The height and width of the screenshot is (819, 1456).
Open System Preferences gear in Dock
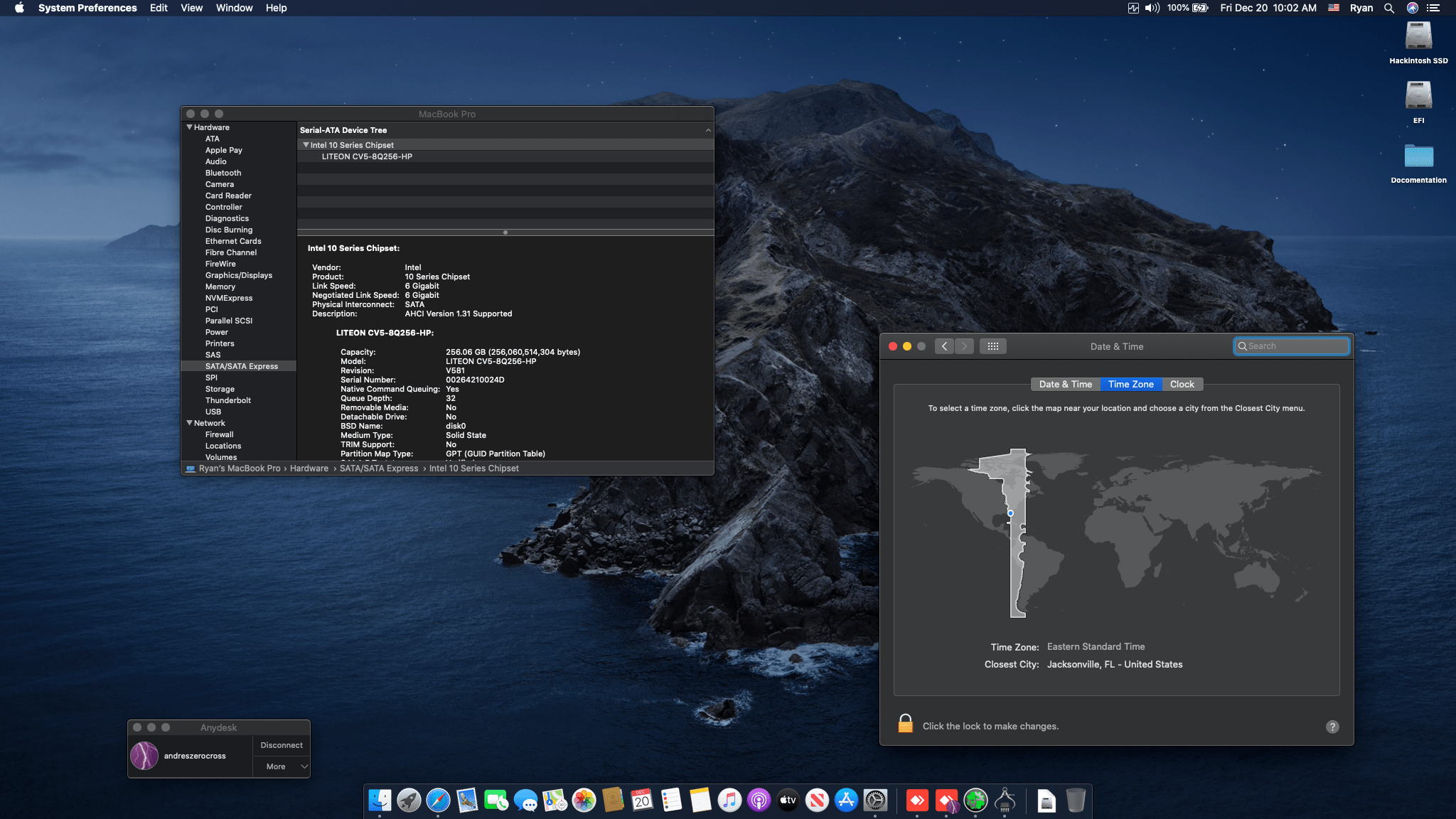click(x=875, y=801)
